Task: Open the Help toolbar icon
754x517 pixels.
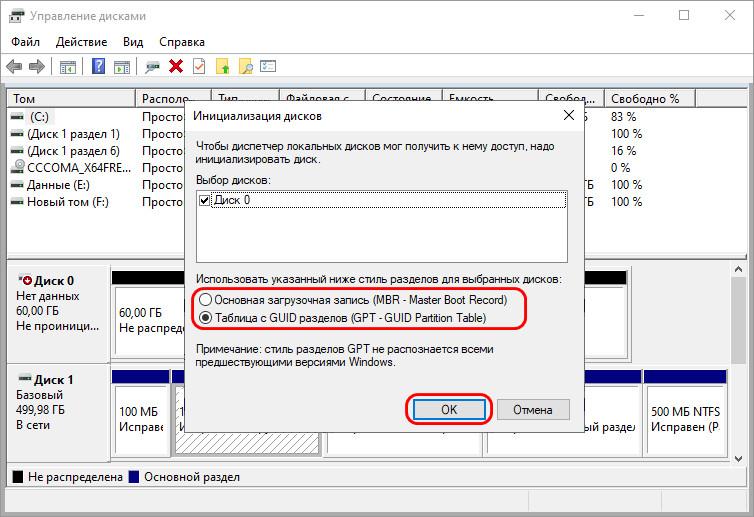Action: click(98, 66)
